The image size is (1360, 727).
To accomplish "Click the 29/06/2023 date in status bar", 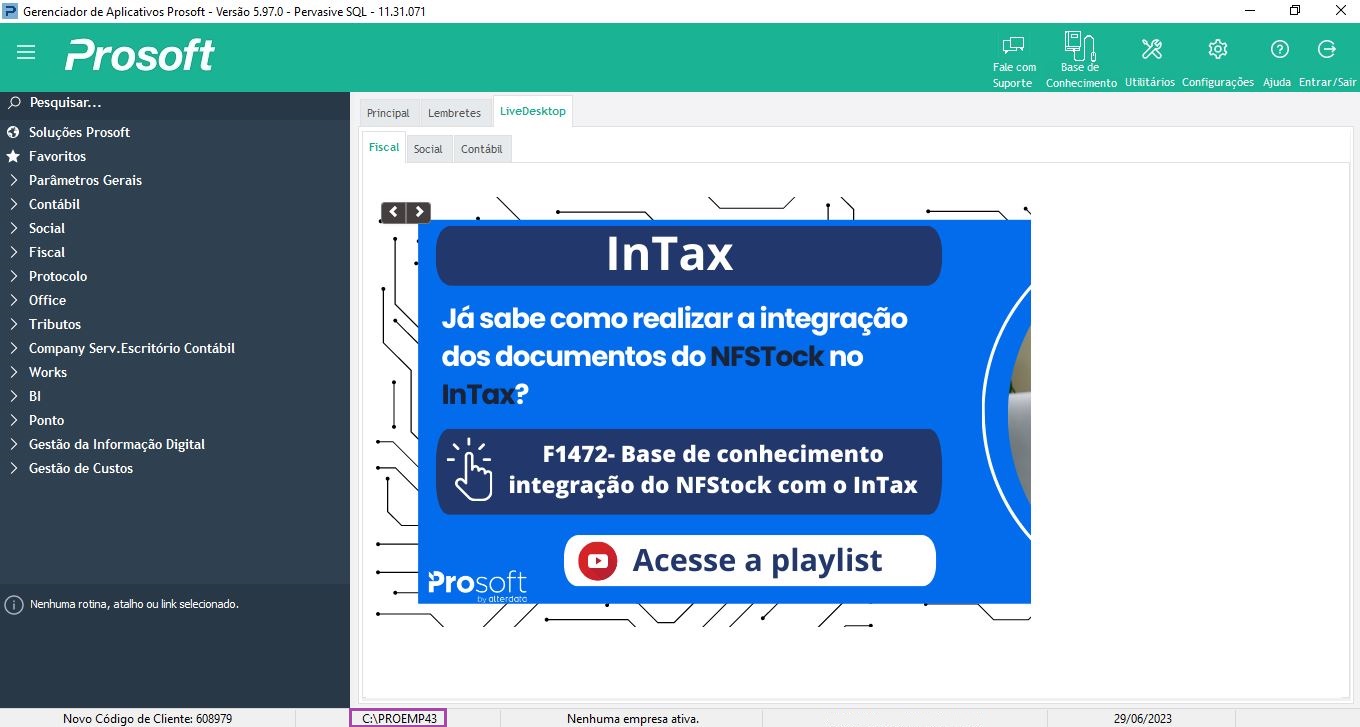I will point(1141,718).
